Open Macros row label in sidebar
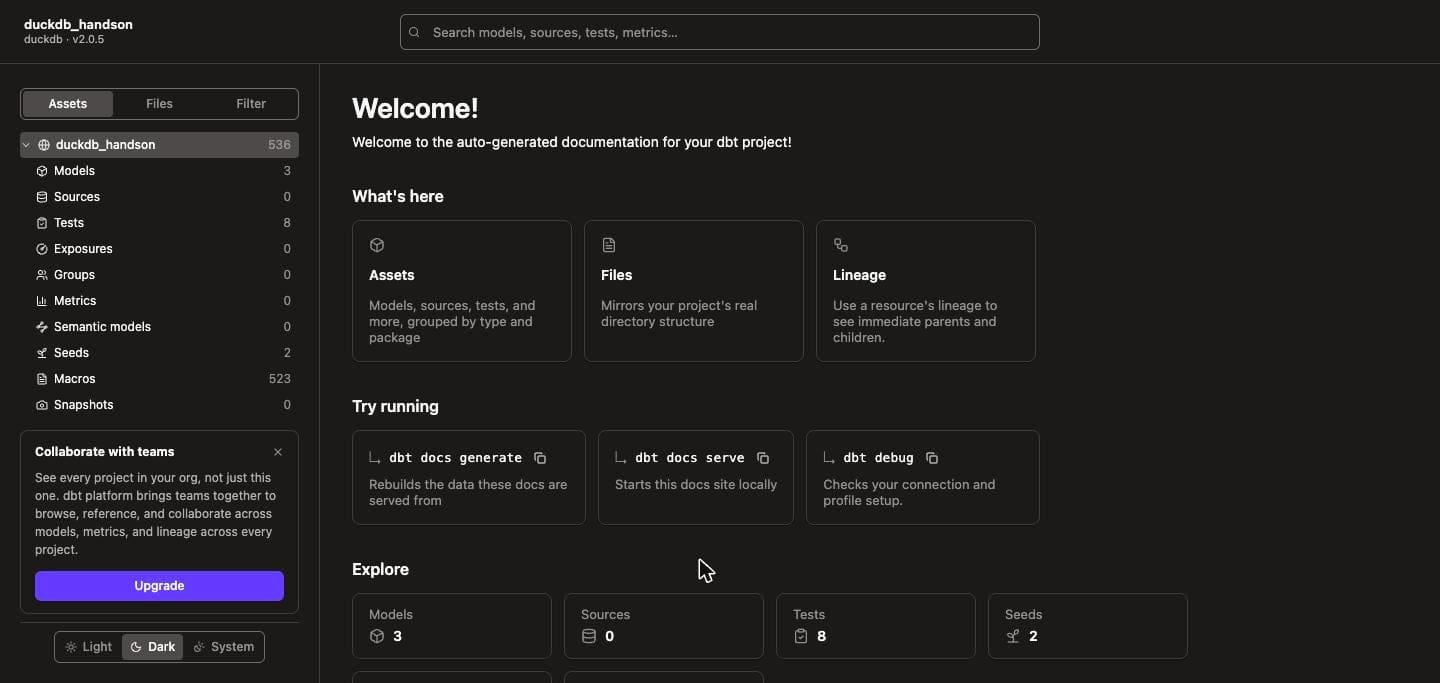The image size is (1440, 683). 75,379
